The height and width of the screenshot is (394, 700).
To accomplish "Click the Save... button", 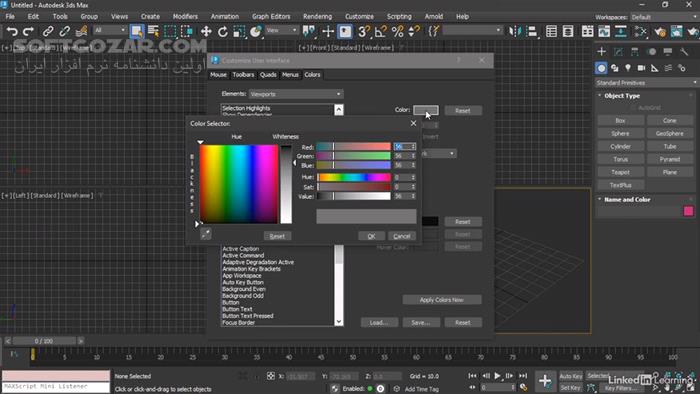I will pos(421,323).
